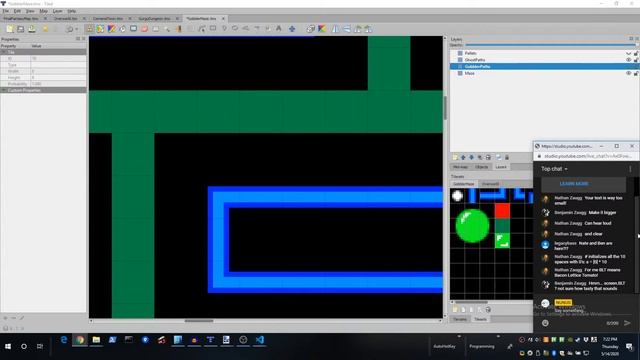
Task: Toggle lock on the Maze layer
Action: (636, 73)
